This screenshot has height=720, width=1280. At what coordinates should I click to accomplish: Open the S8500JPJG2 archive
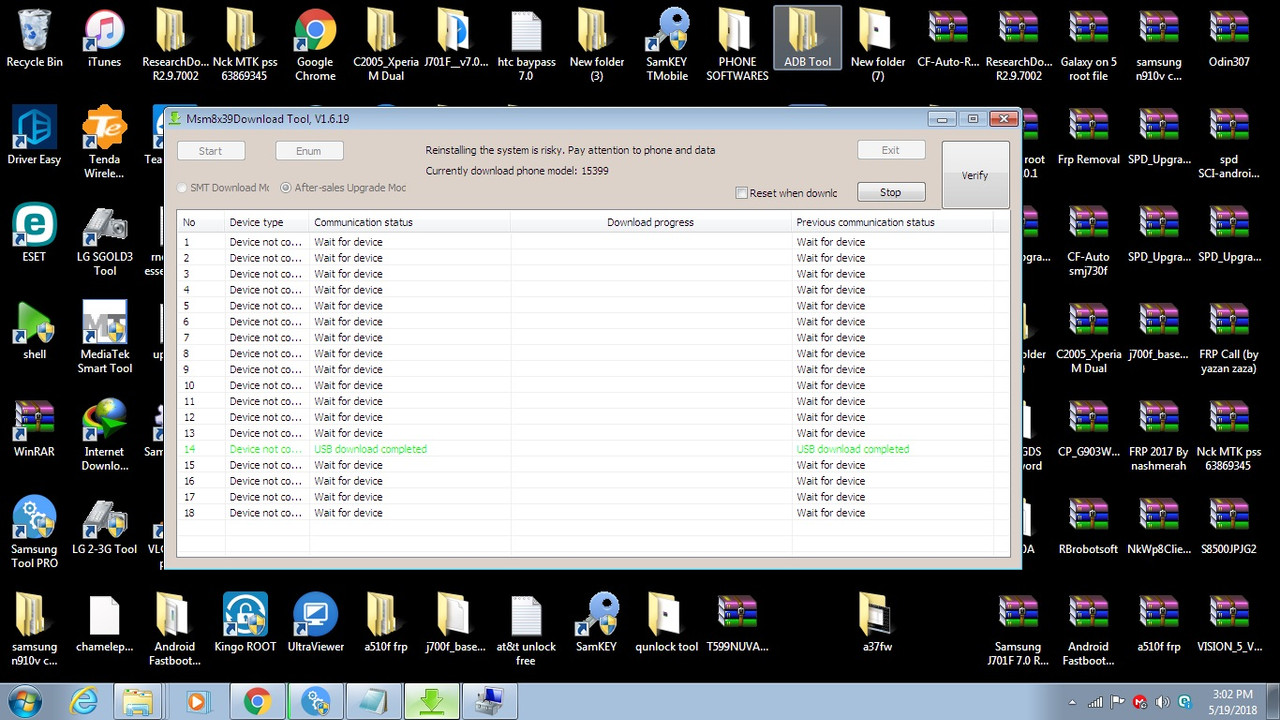click(x=1229, y=526)
